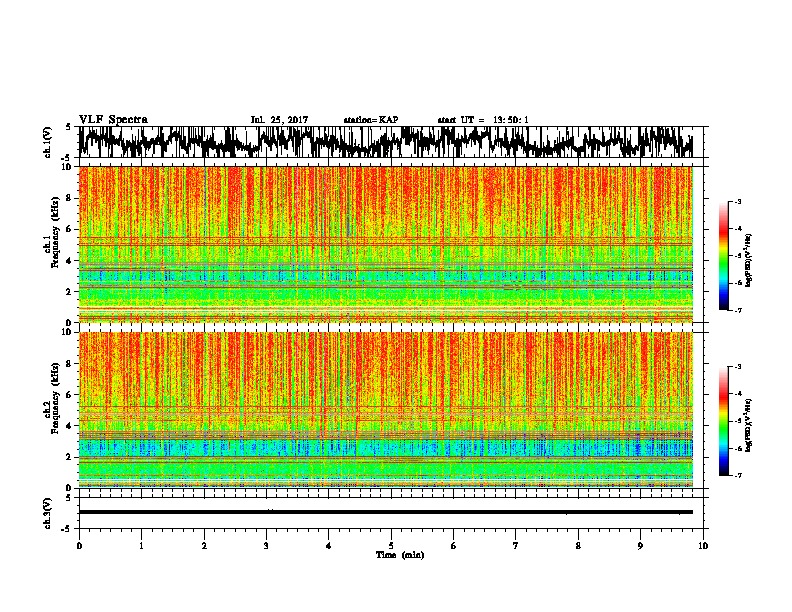Click the ch.2 color scale bar
This screenshot has height=612, width=792.
(x=724, y=421)
